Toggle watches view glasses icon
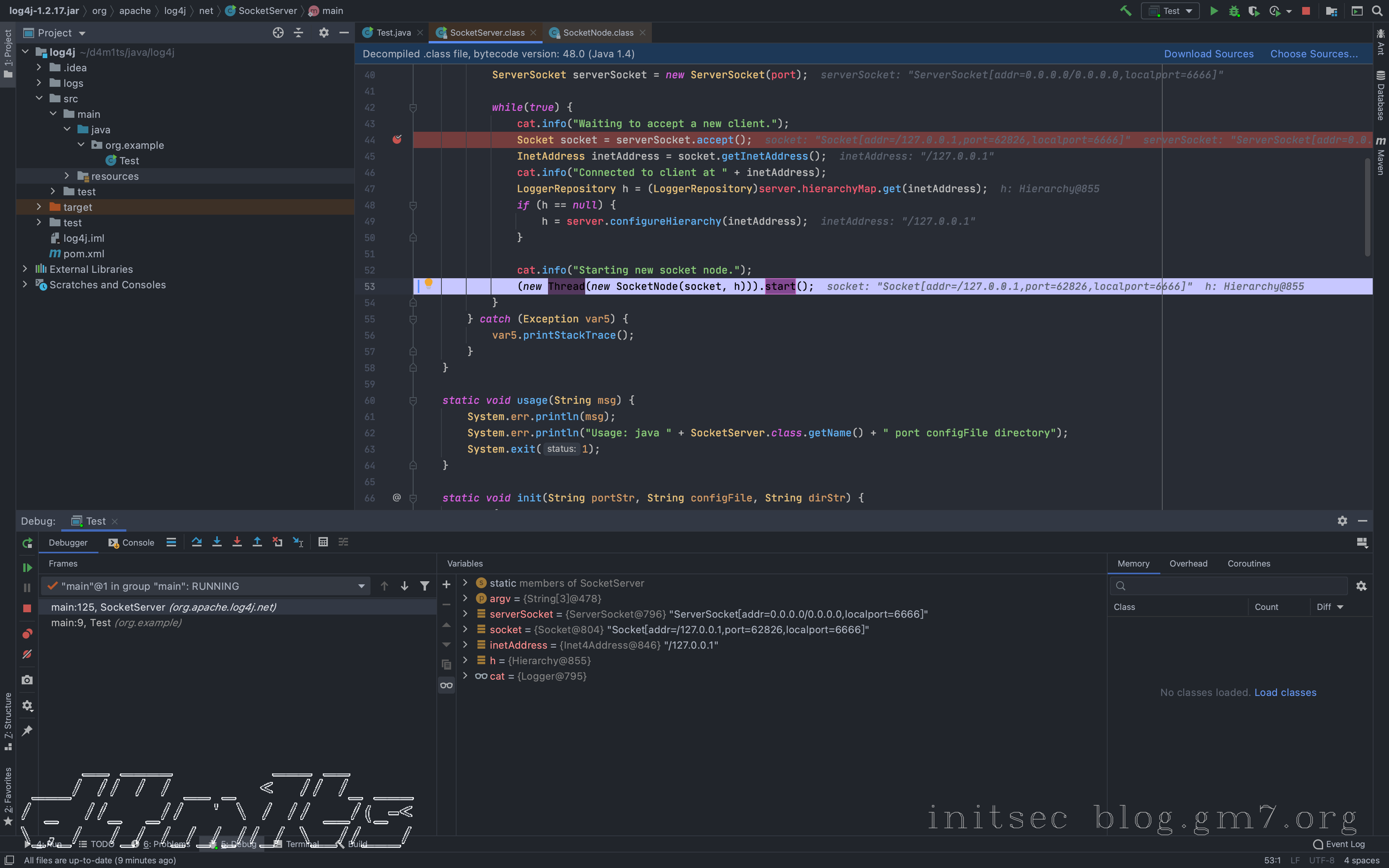The height and width of the screenshot is (868, 1389). click(446, 685)
